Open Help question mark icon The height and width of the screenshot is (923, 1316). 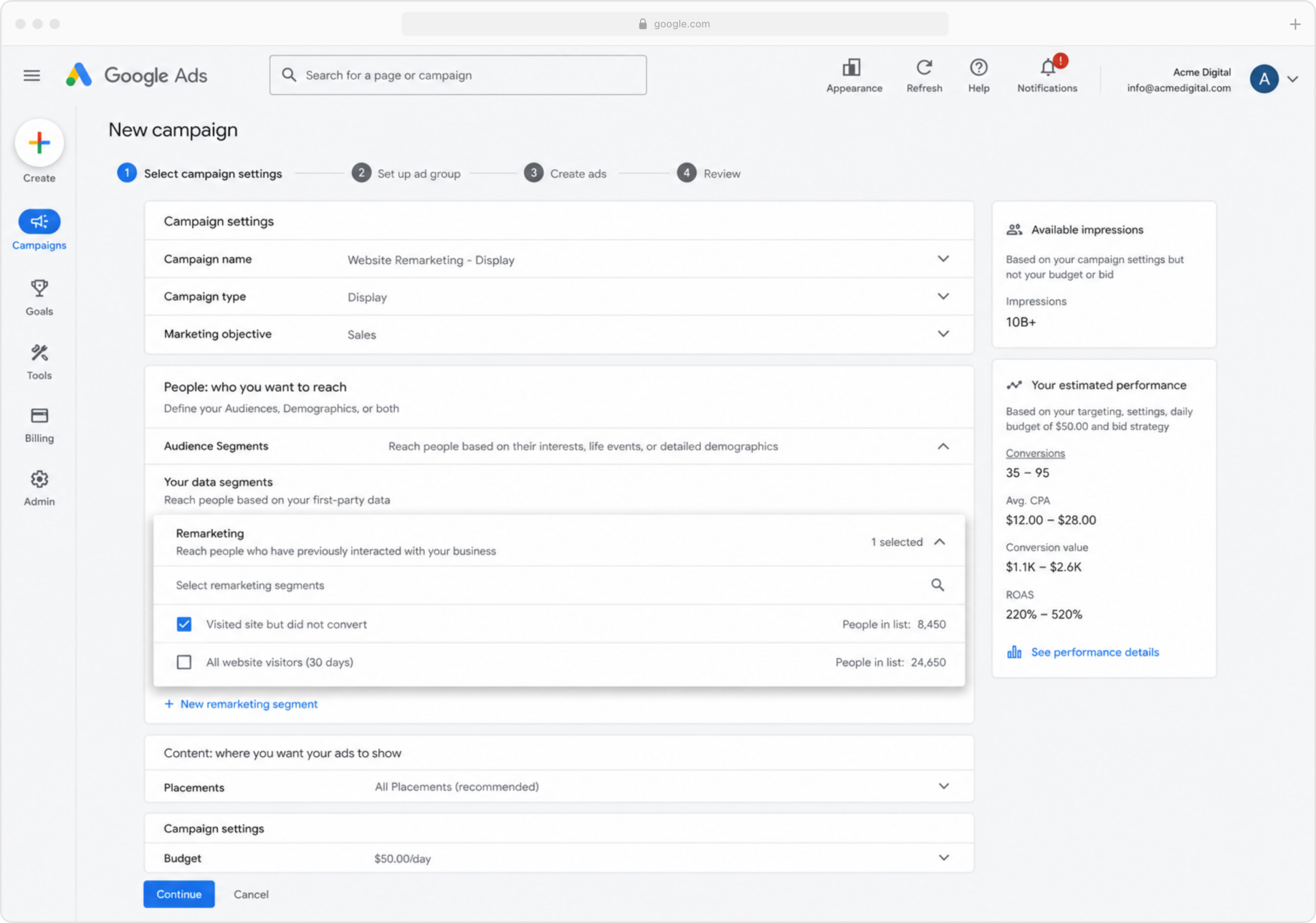[978, 68]
